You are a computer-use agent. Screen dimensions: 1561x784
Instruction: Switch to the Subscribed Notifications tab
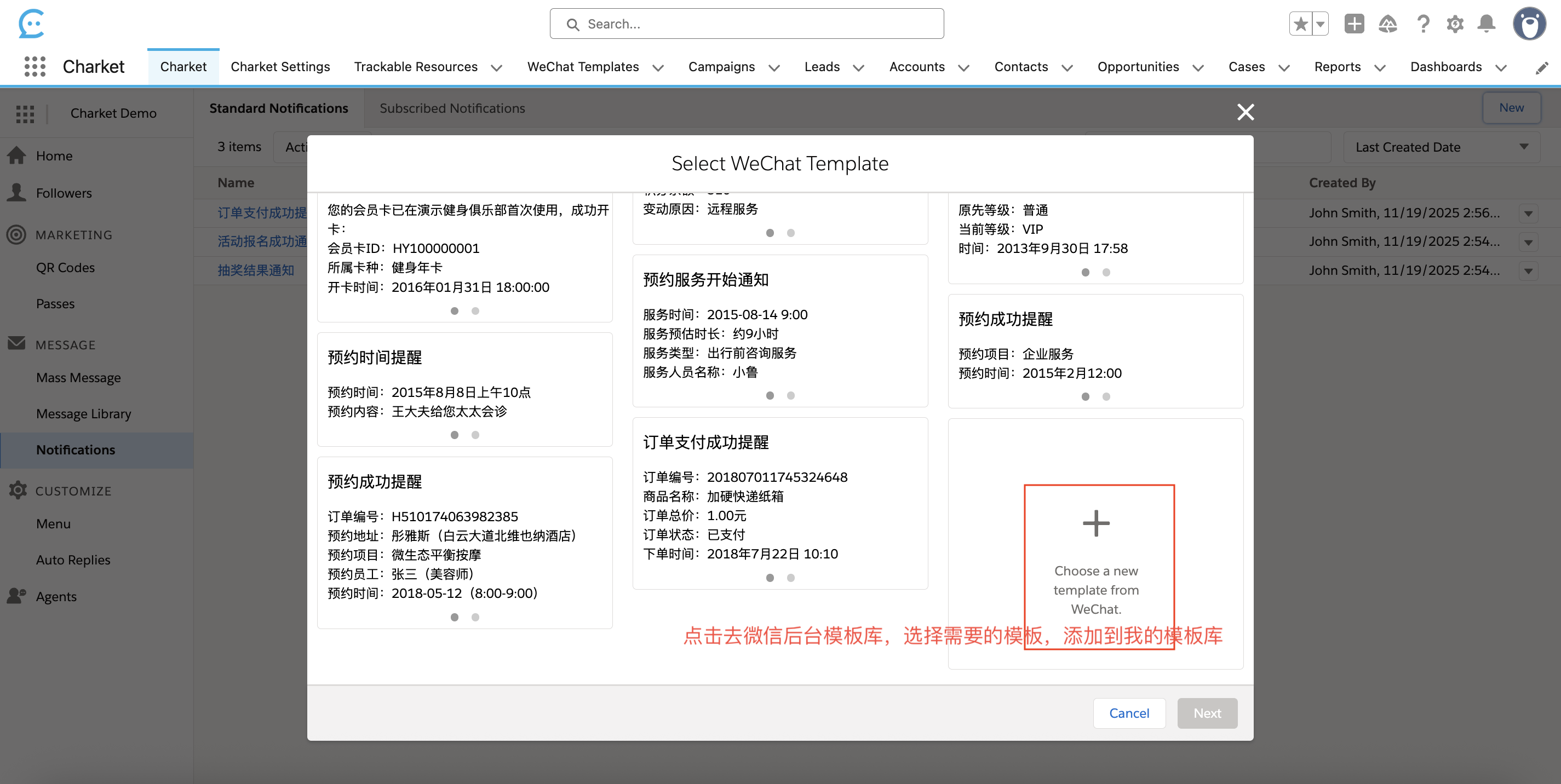click(x=451, y=108)
